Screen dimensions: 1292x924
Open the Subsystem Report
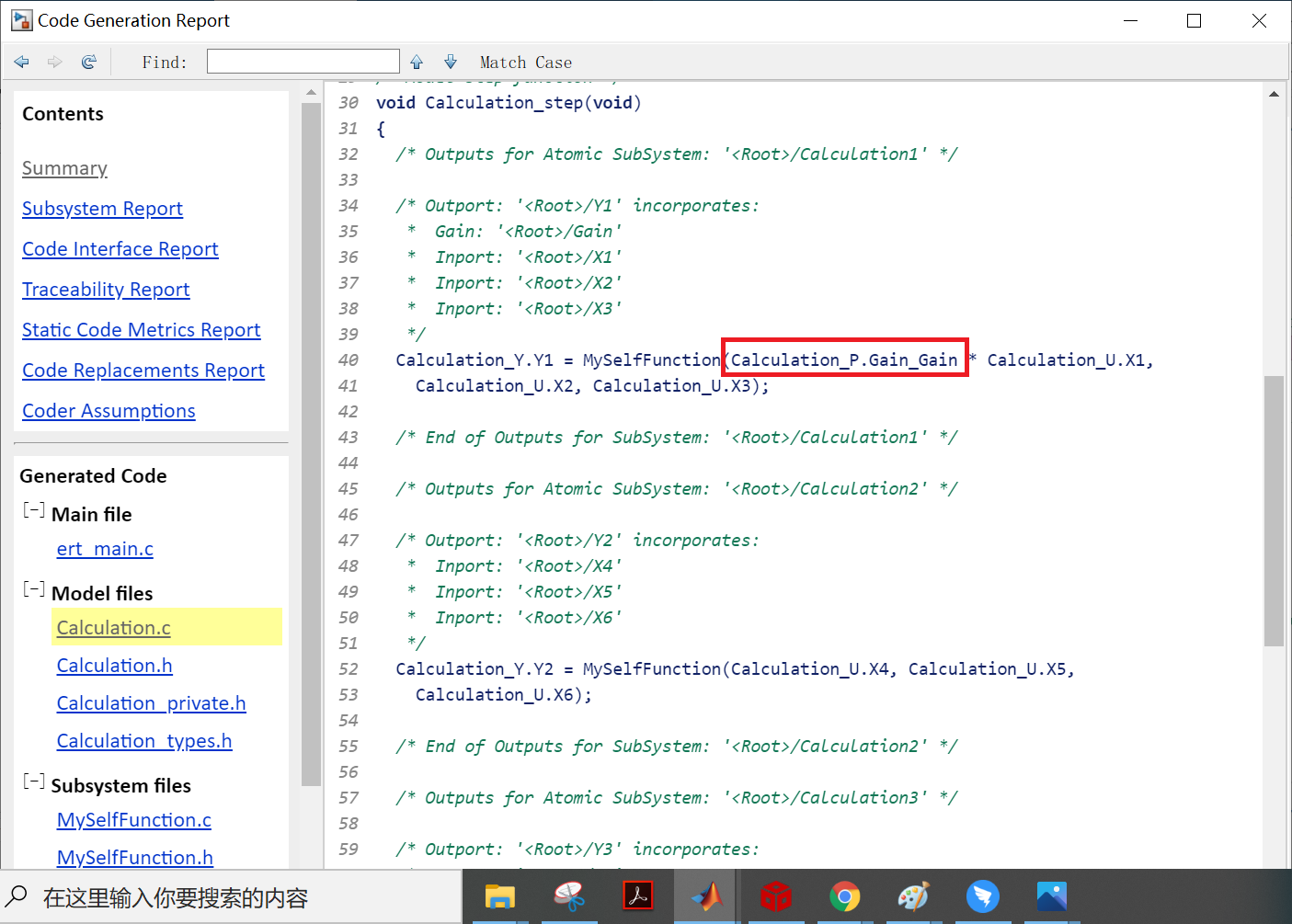[x=102, y=209]
